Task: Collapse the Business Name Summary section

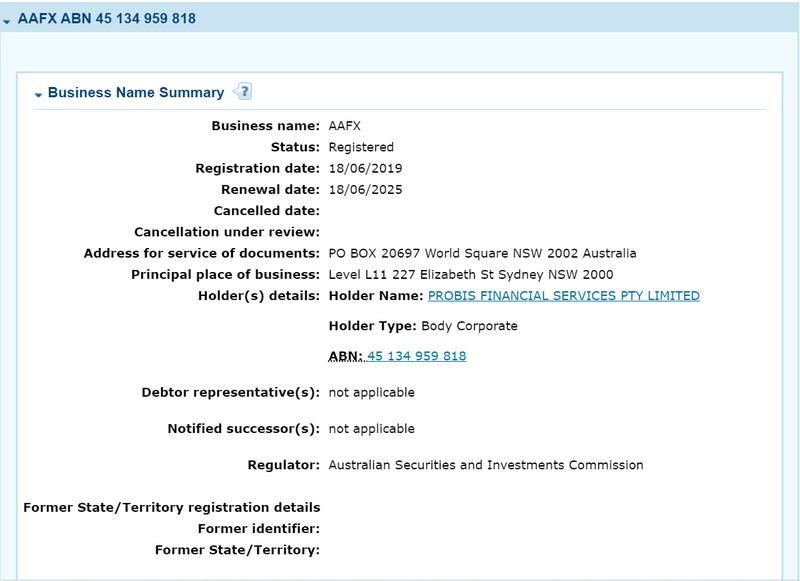Action: 39,92
